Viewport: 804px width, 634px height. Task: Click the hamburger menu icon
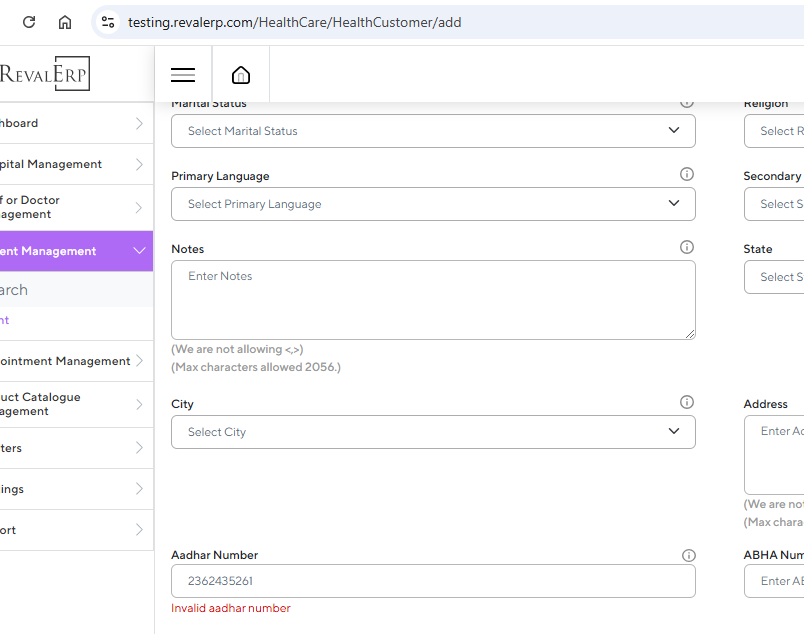tap(183, 75)
